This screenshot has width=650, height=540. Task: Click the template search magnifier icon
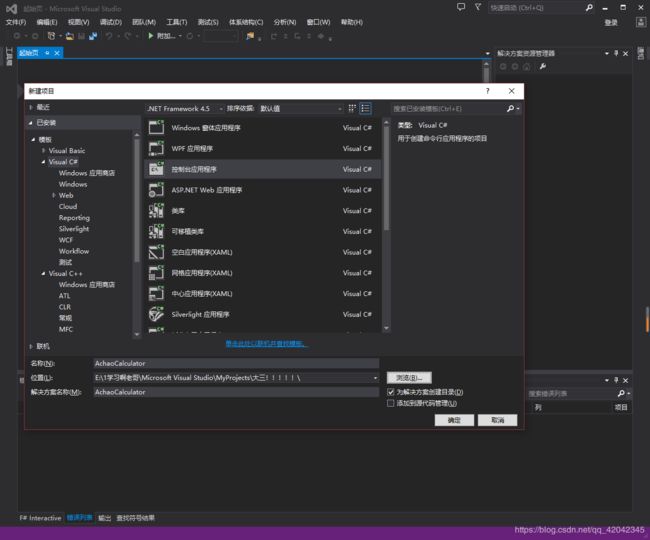[x=510, y=109]
